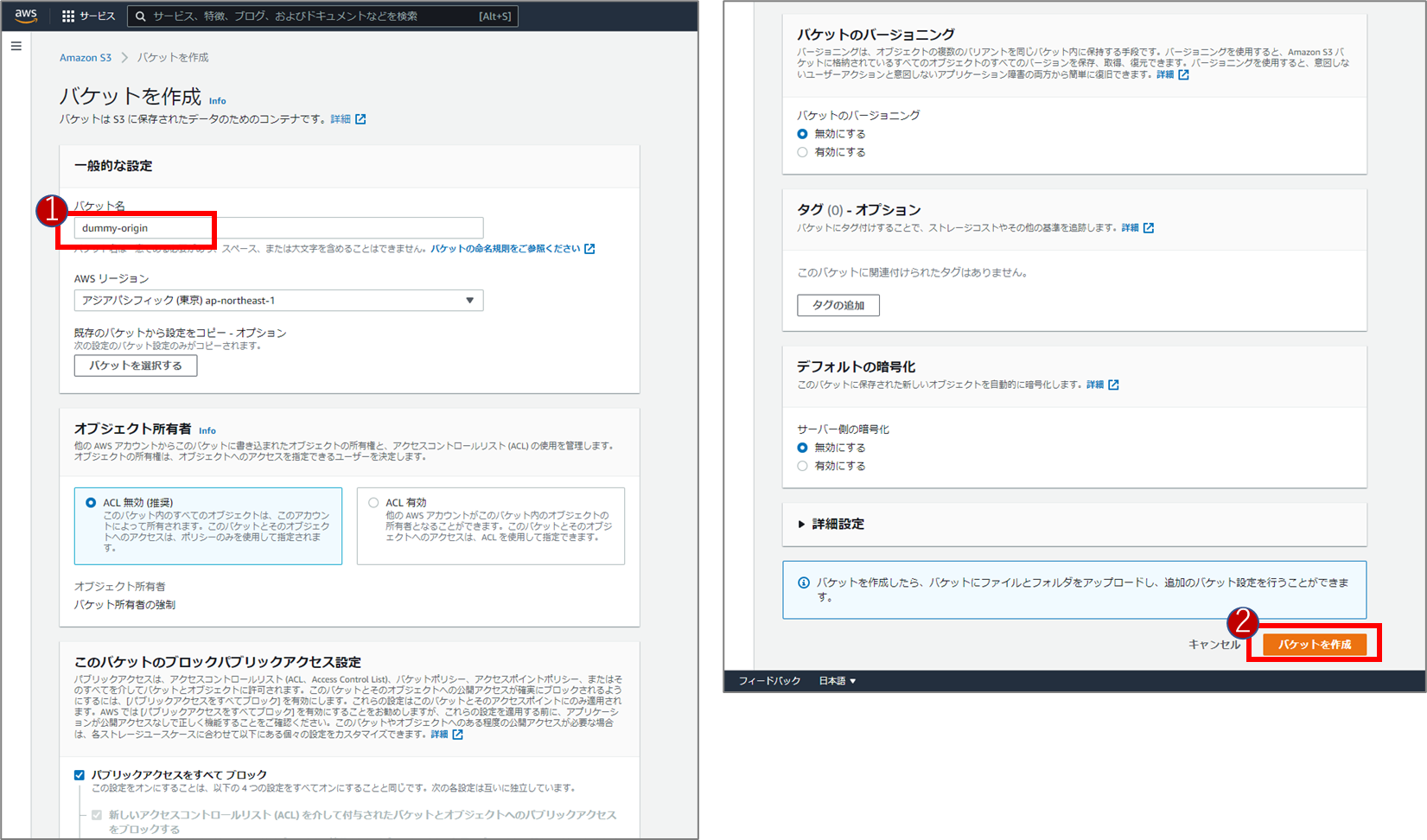
Task: Click the タグの追加 button
Action: (838, 305)
